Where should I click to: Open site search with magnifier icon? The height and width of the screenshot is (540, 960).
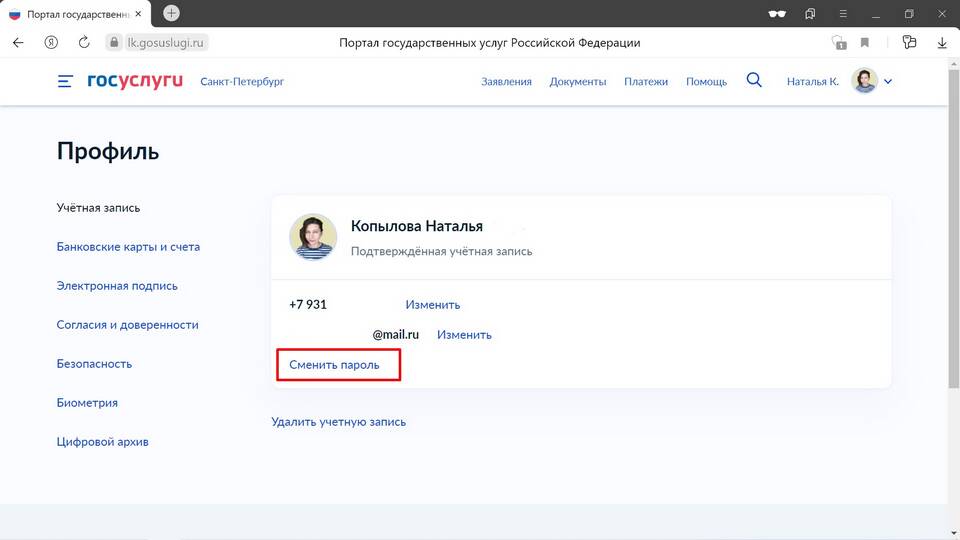point(754,81)
